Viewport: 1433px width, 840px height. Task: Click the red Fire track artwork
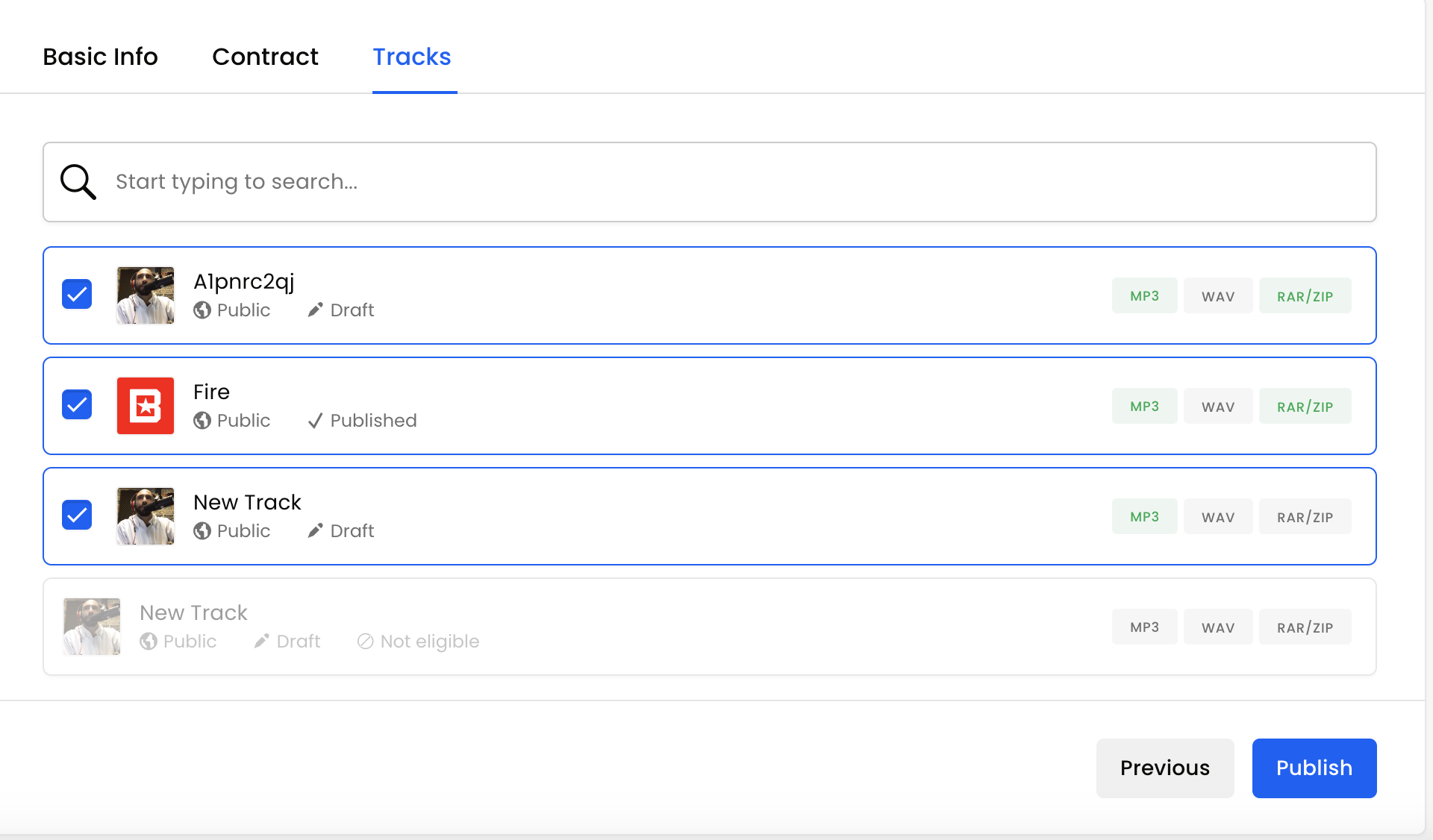tap(146, 406)
